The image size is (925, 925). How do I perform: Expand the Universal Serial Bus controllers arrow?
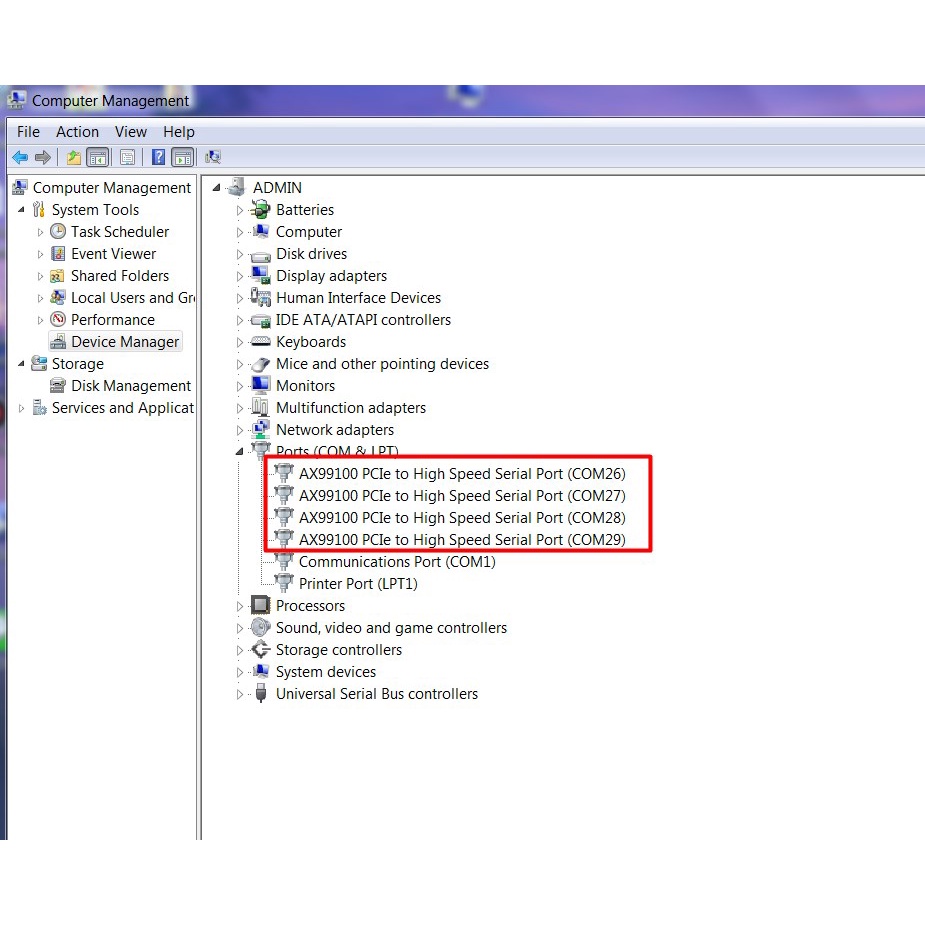[x=240, y=694]
